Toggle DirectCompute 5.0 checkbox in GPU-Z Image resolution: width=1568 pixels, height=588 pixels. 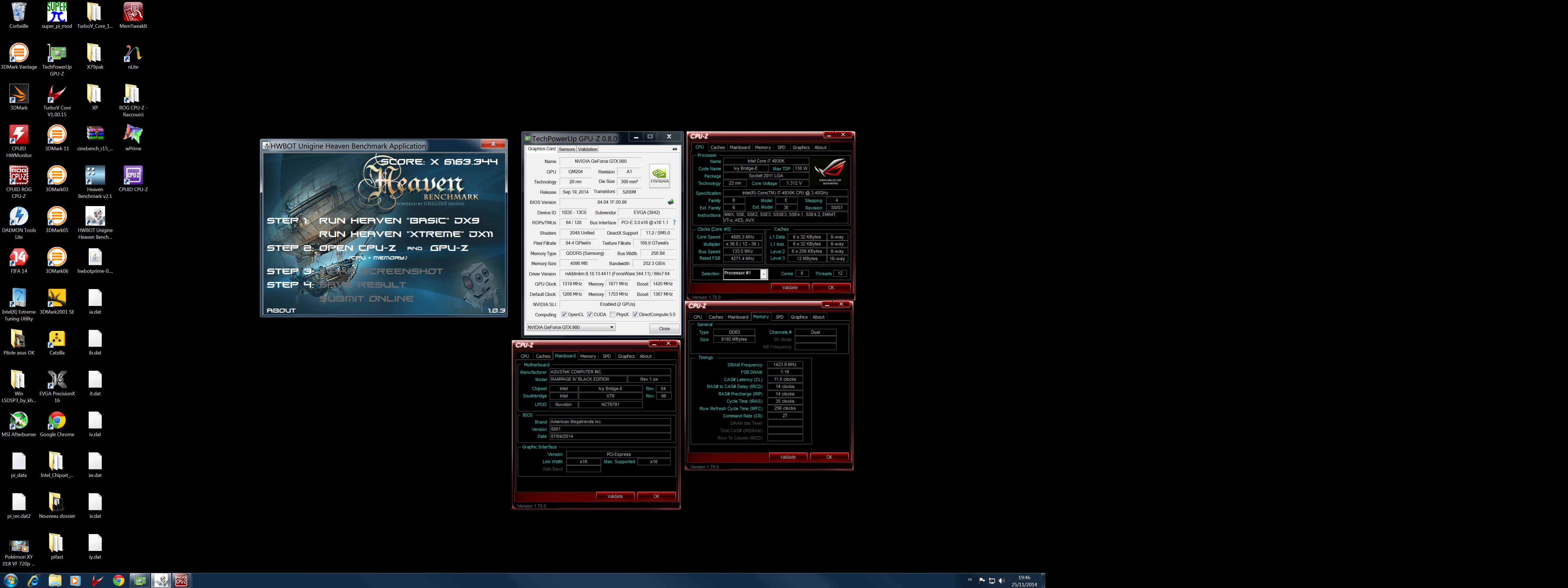(635, 315)
